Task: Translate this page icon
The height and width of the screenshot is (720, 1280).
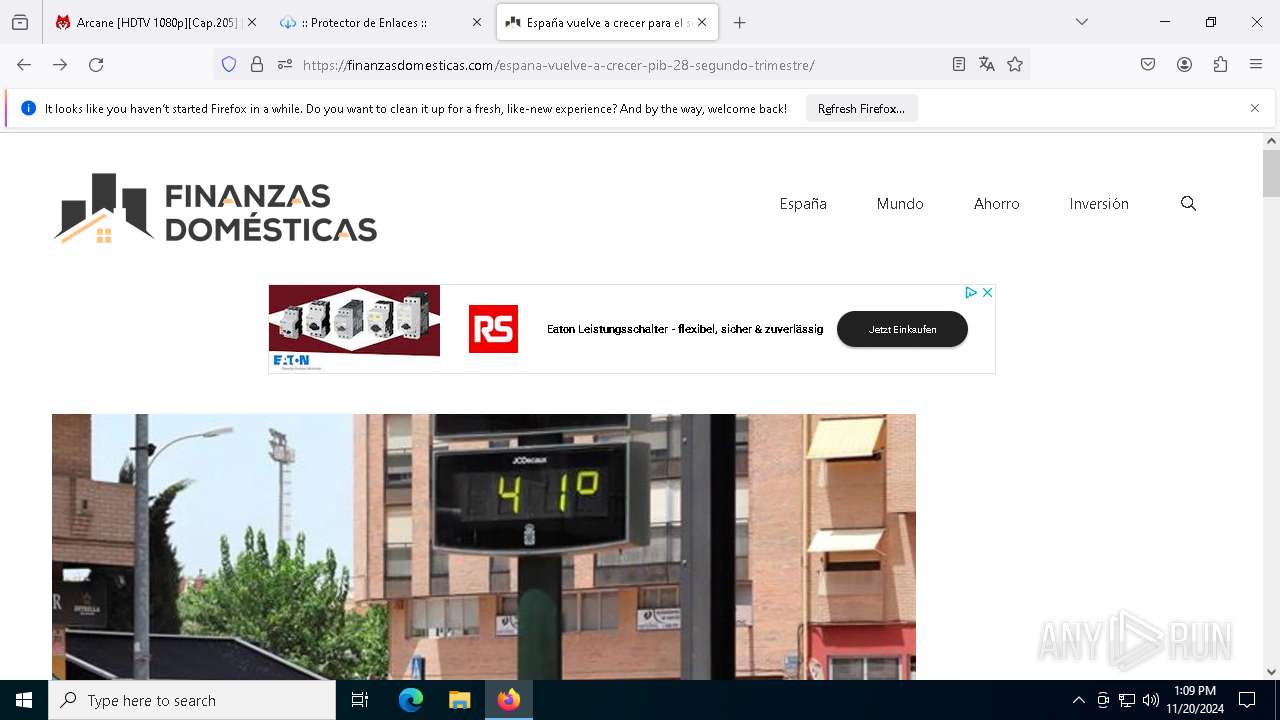Action: (987, 64)
